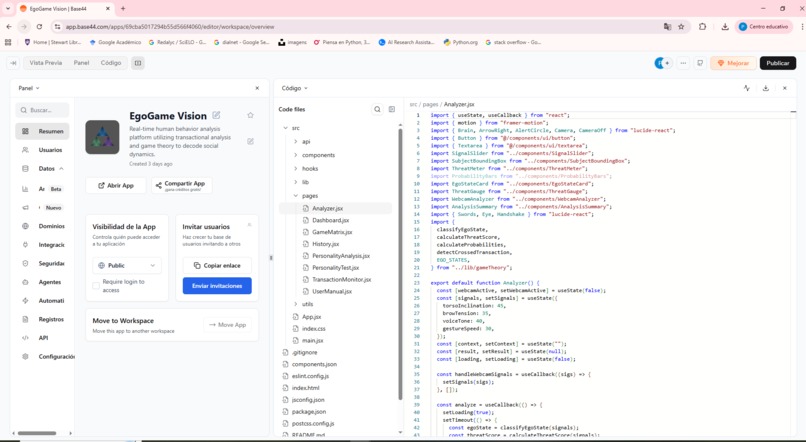The height and width of the screenshot is (442, 806).
Task: Switch to the Panel tab
Action: pos(81,63)
